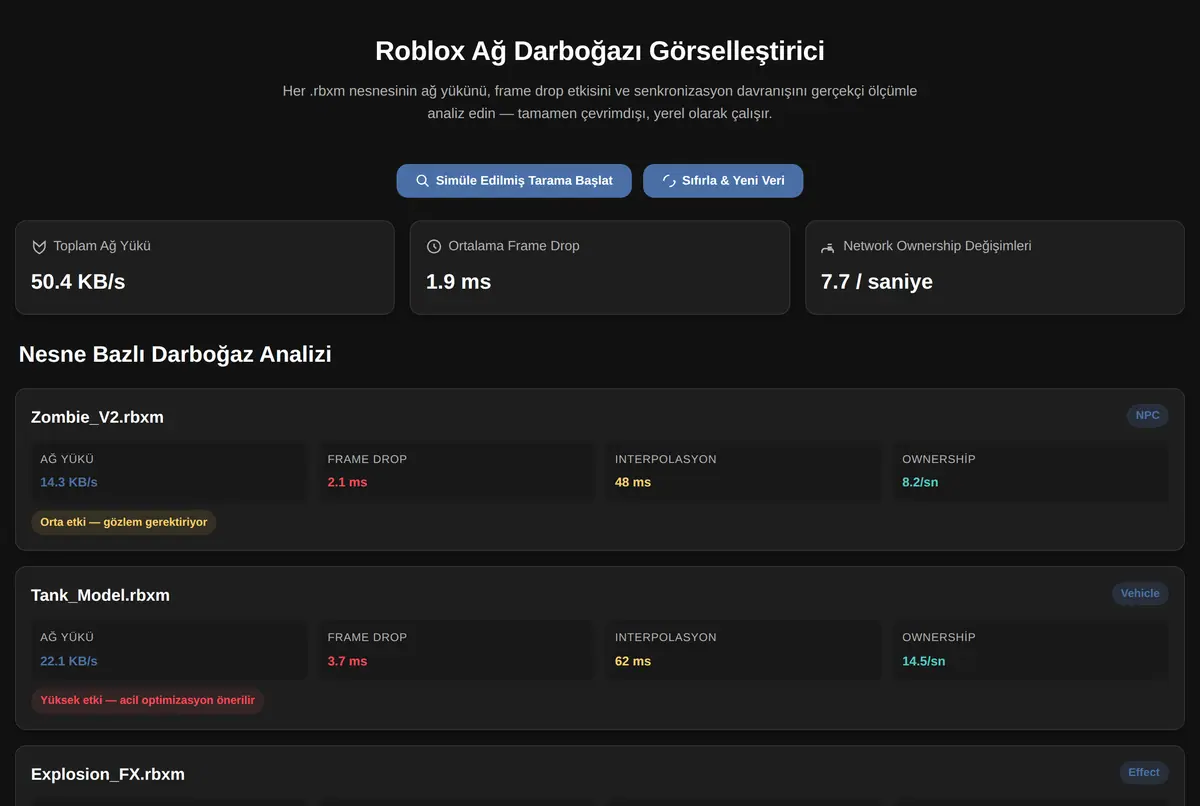Click the refresh icon in Sıfırla & Yeni Veri
The height and width of the screenshot is (806, 1200).
tap(669, 181)
